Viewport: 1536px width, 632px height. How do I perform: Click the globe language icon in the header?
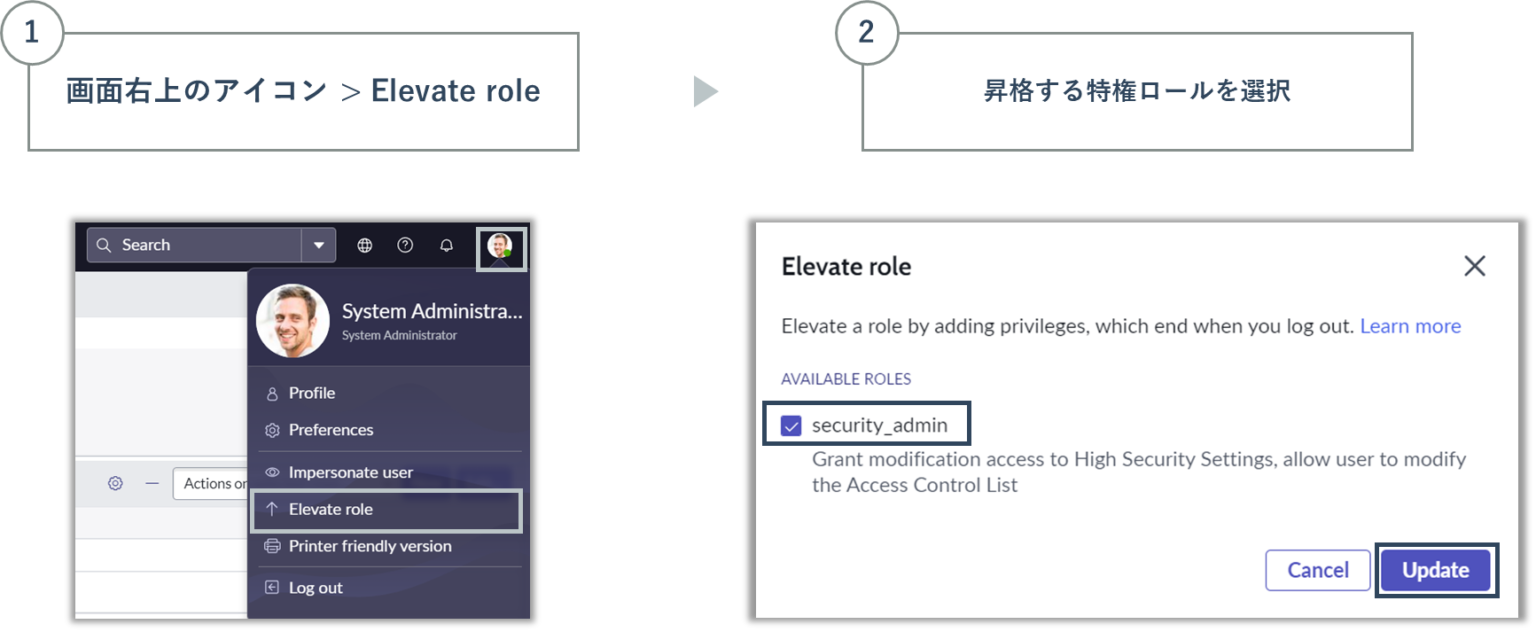pyautogui.click(x=364, y=245)
